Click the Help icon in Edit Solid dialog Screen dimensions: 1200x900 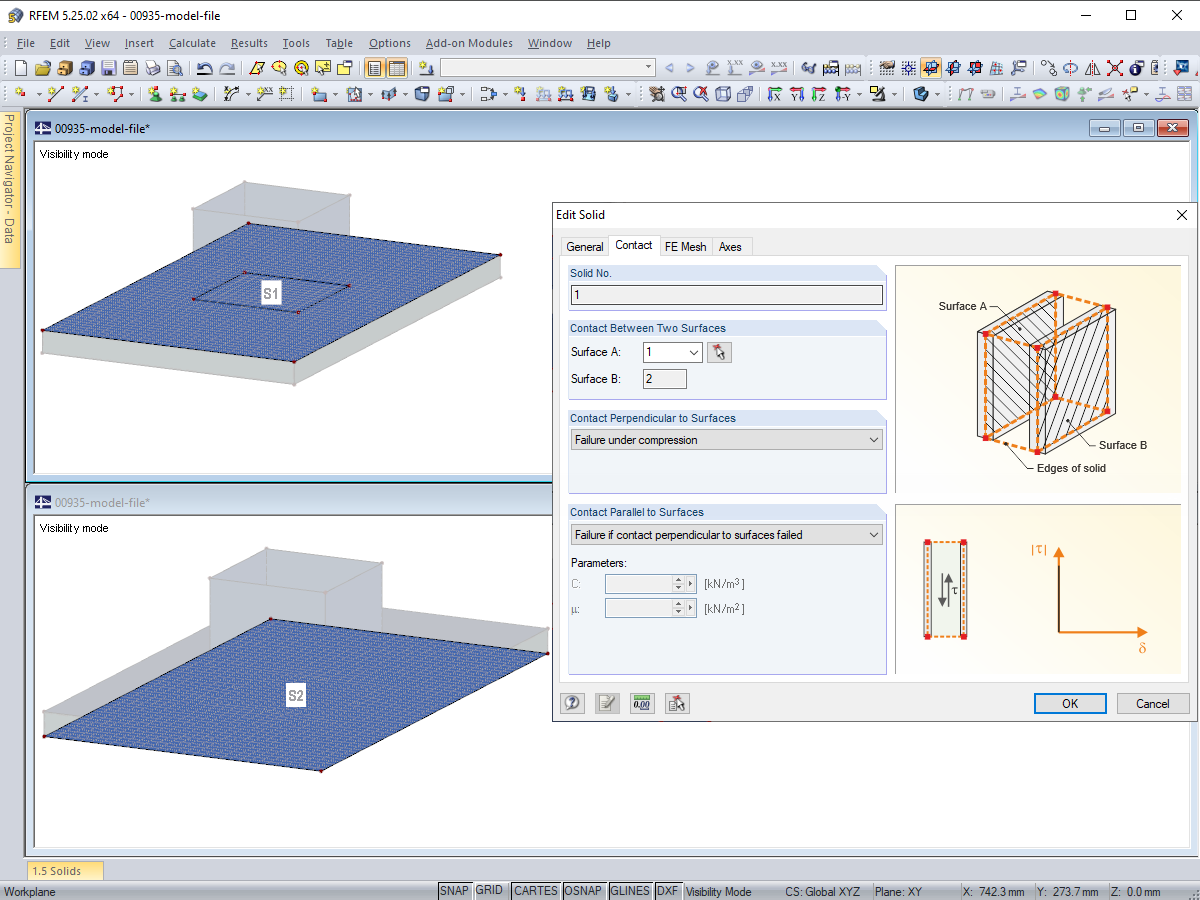[573, 703]
